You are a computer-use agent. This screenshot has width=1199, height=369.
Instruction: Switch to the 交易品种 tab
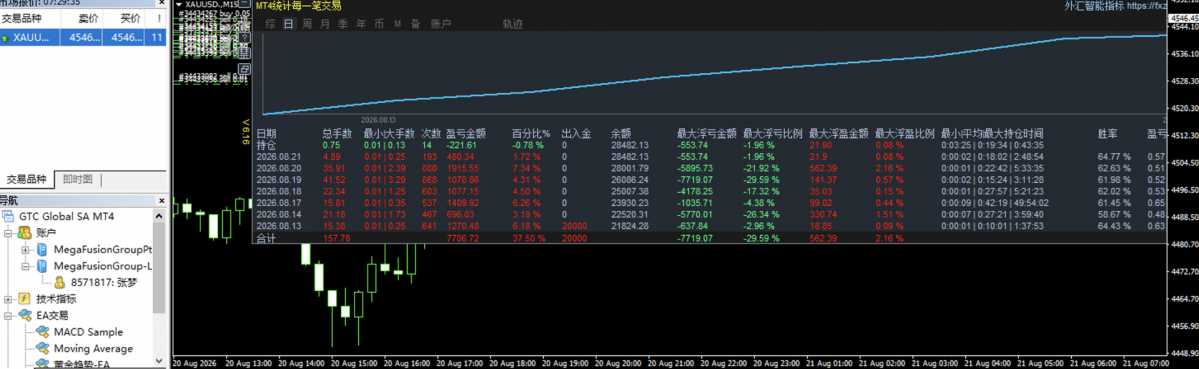(28, 180)
